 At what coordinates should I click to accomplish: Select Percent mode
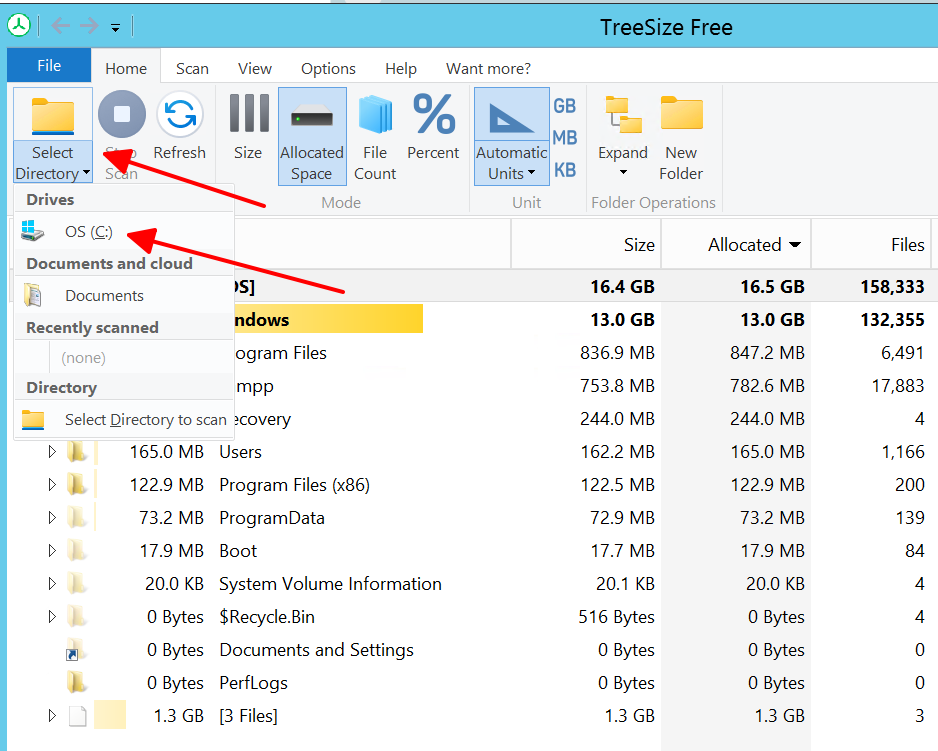click(x=433, y=127)
